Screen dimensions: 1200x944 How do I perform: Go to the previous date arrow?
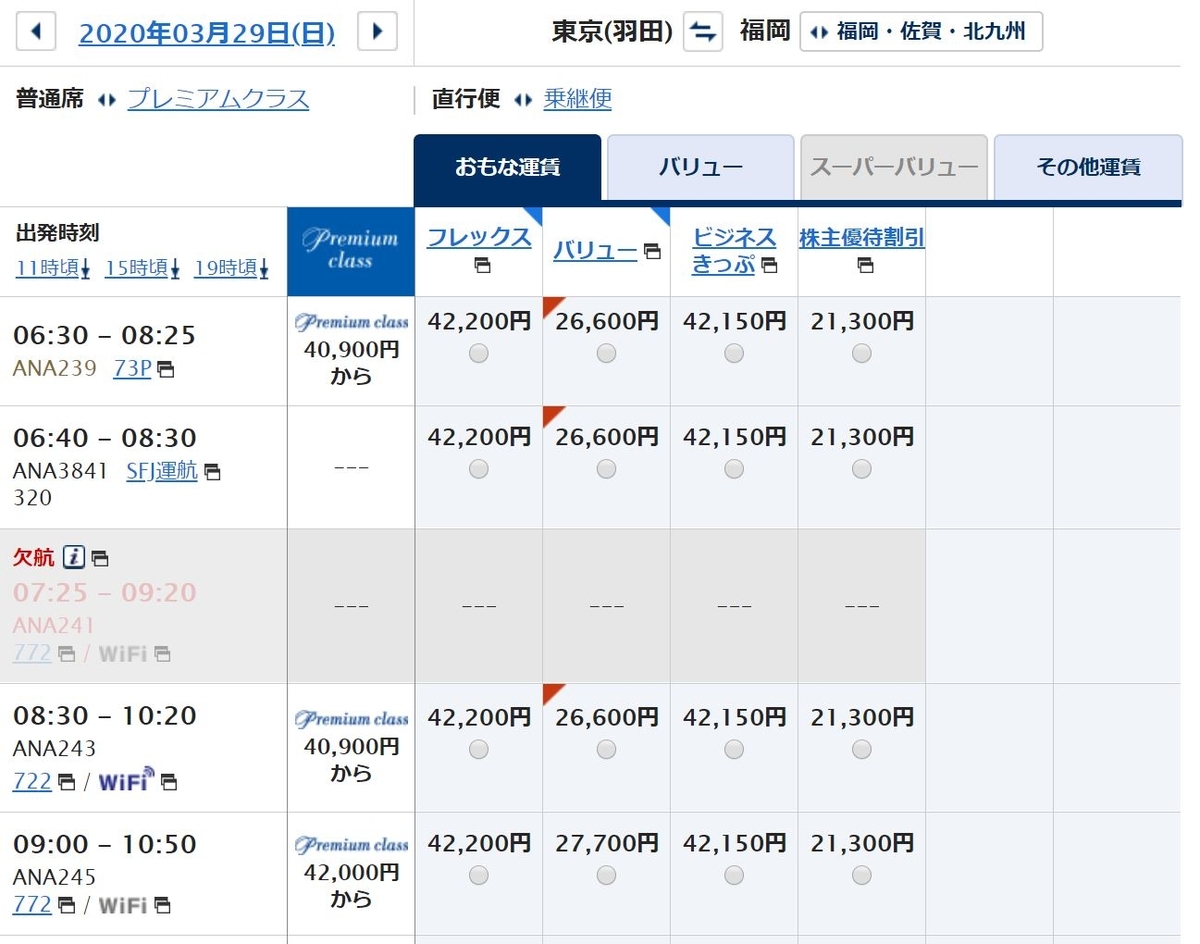click(37, 31)
